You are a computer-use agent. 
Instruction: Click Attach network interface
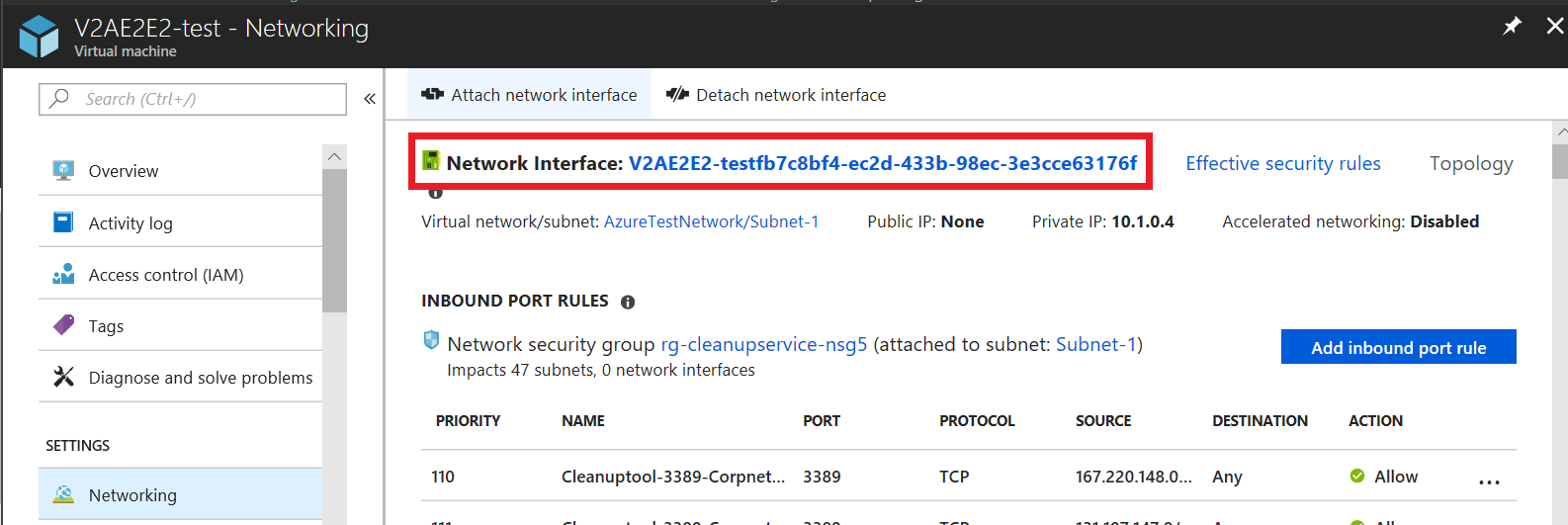click(x=530, y=95)
